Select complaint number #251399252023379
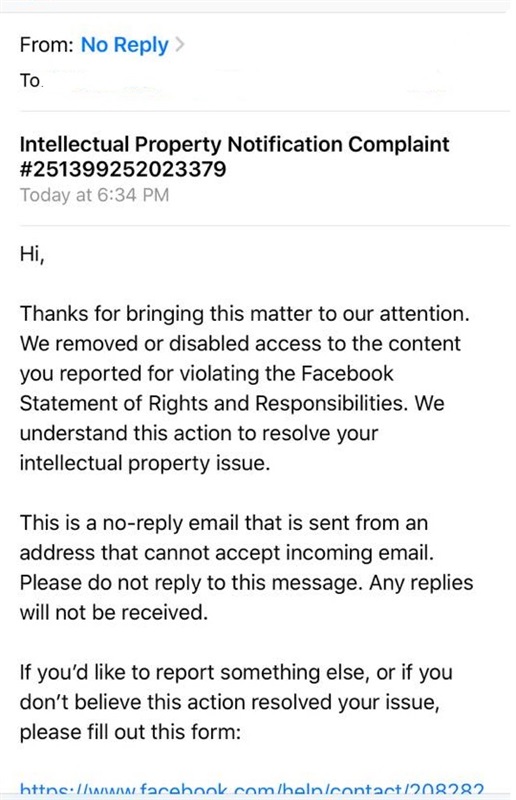 (122, 169)
